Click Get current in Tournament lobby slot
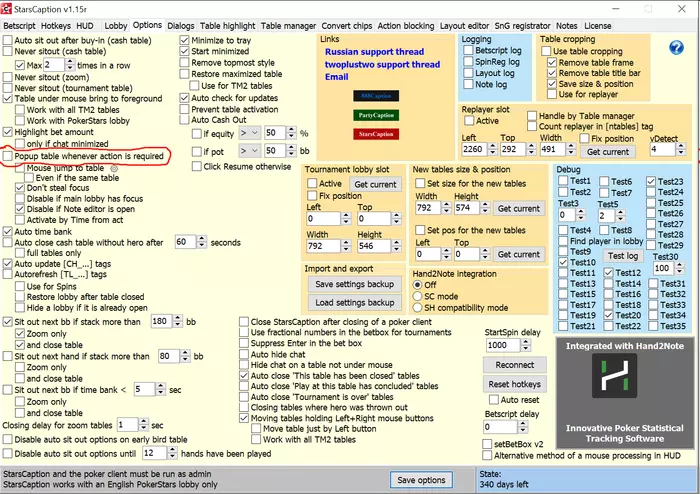 375,184
